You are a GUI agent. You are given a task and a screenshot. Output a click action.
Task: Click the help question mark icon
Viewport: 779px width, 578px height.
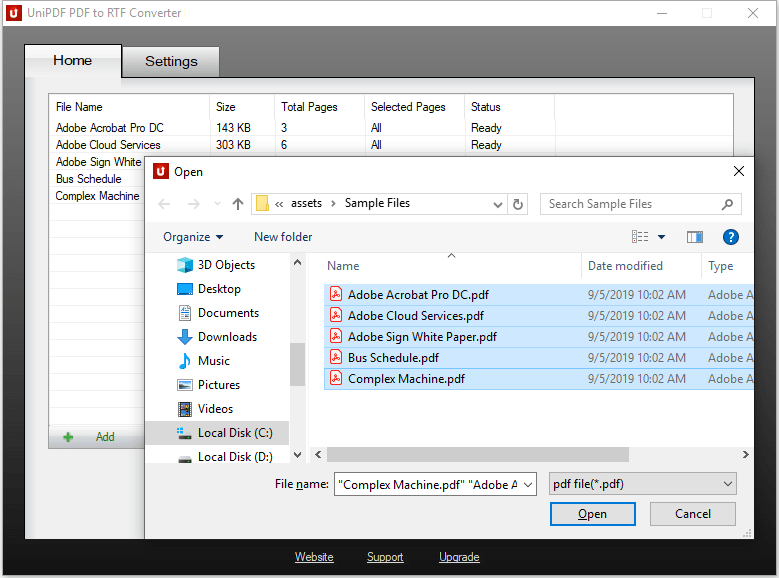point(730,237)
